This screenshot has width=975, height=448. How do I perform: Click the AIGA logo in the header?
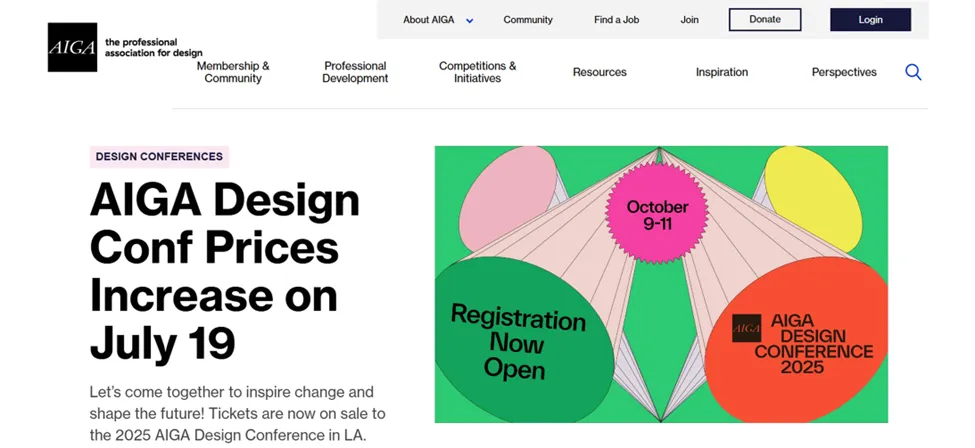tap(72, 47)
